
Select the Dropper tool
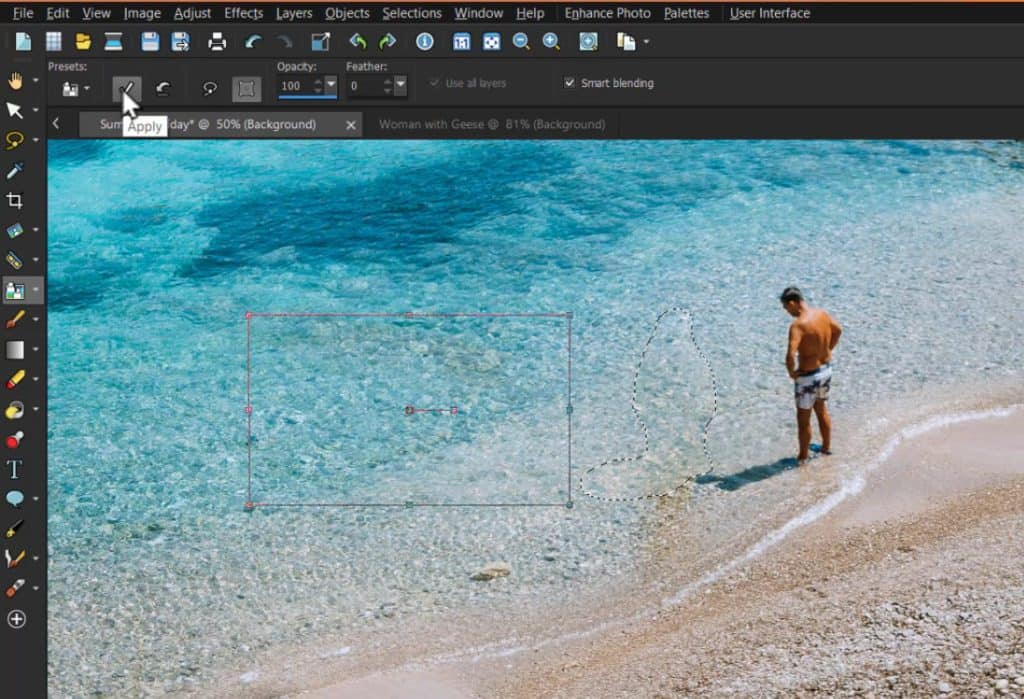click(x=16, y=171)
